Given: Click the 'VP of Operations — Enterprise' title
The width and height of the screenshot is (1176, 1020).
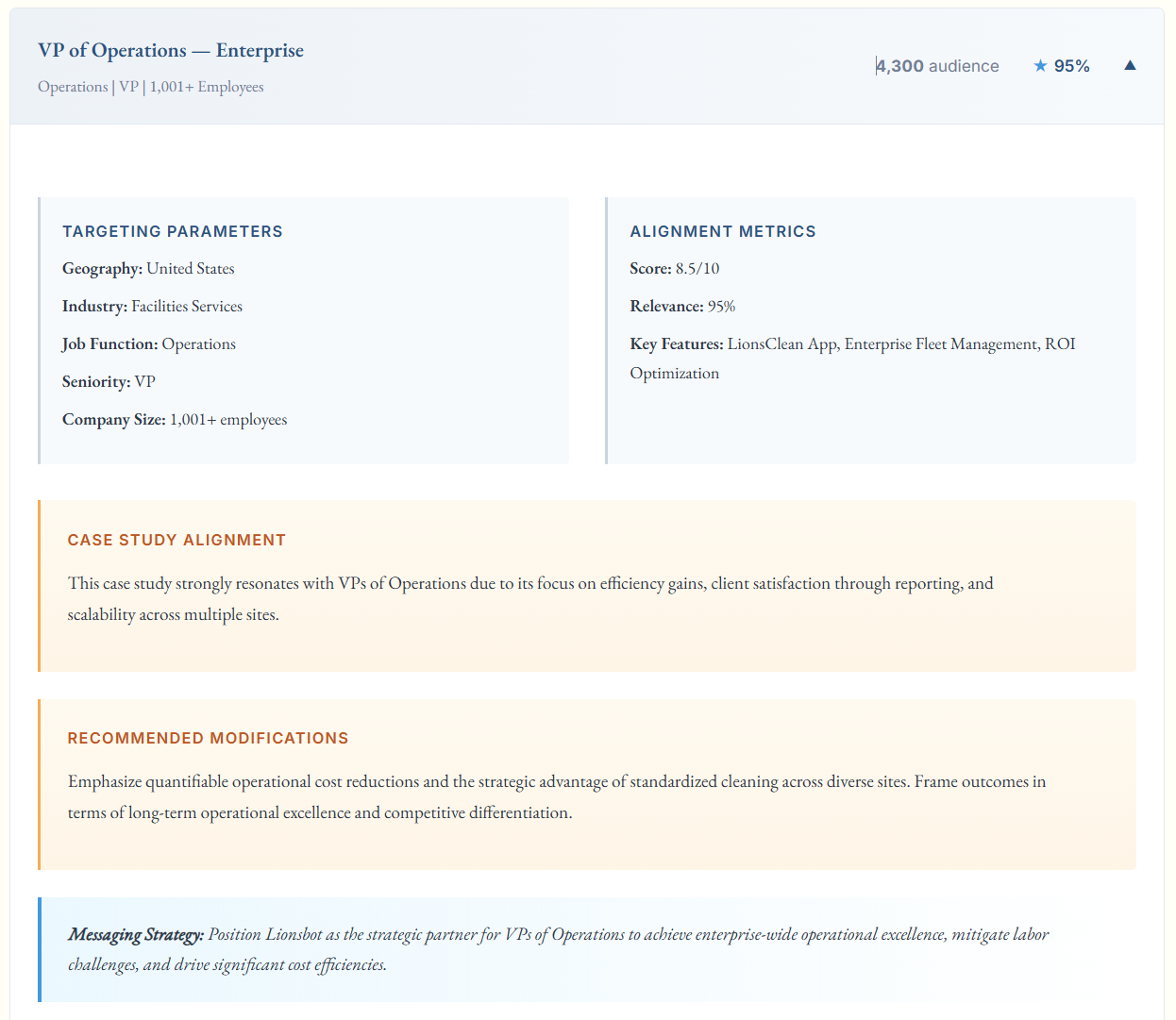Looking at the screenshot, I should 171,51.
